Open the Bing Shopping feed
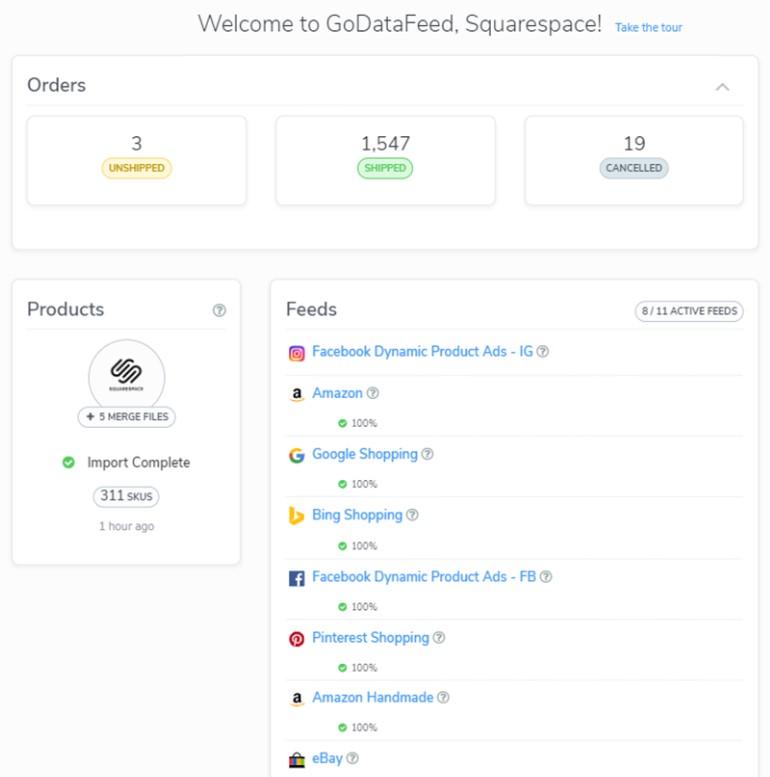The image size is (770, 777). 357,515
